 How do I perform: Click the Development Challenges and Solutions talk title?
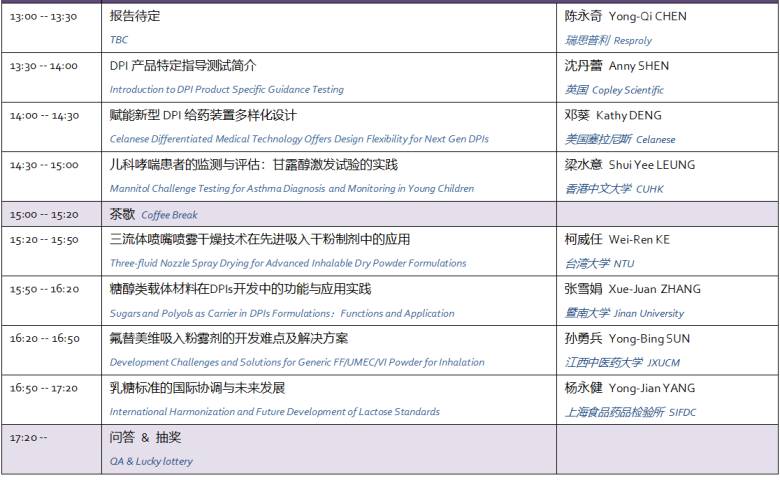tap(297, 362)
